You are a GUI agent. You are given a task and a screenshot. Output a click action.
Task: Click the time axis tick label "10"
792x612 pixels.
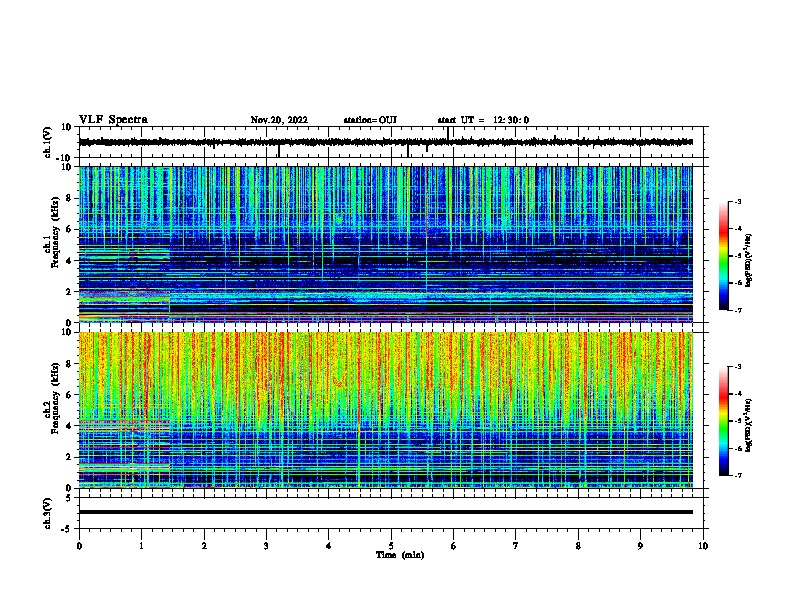pyautogui.click(x=703, y=546)
